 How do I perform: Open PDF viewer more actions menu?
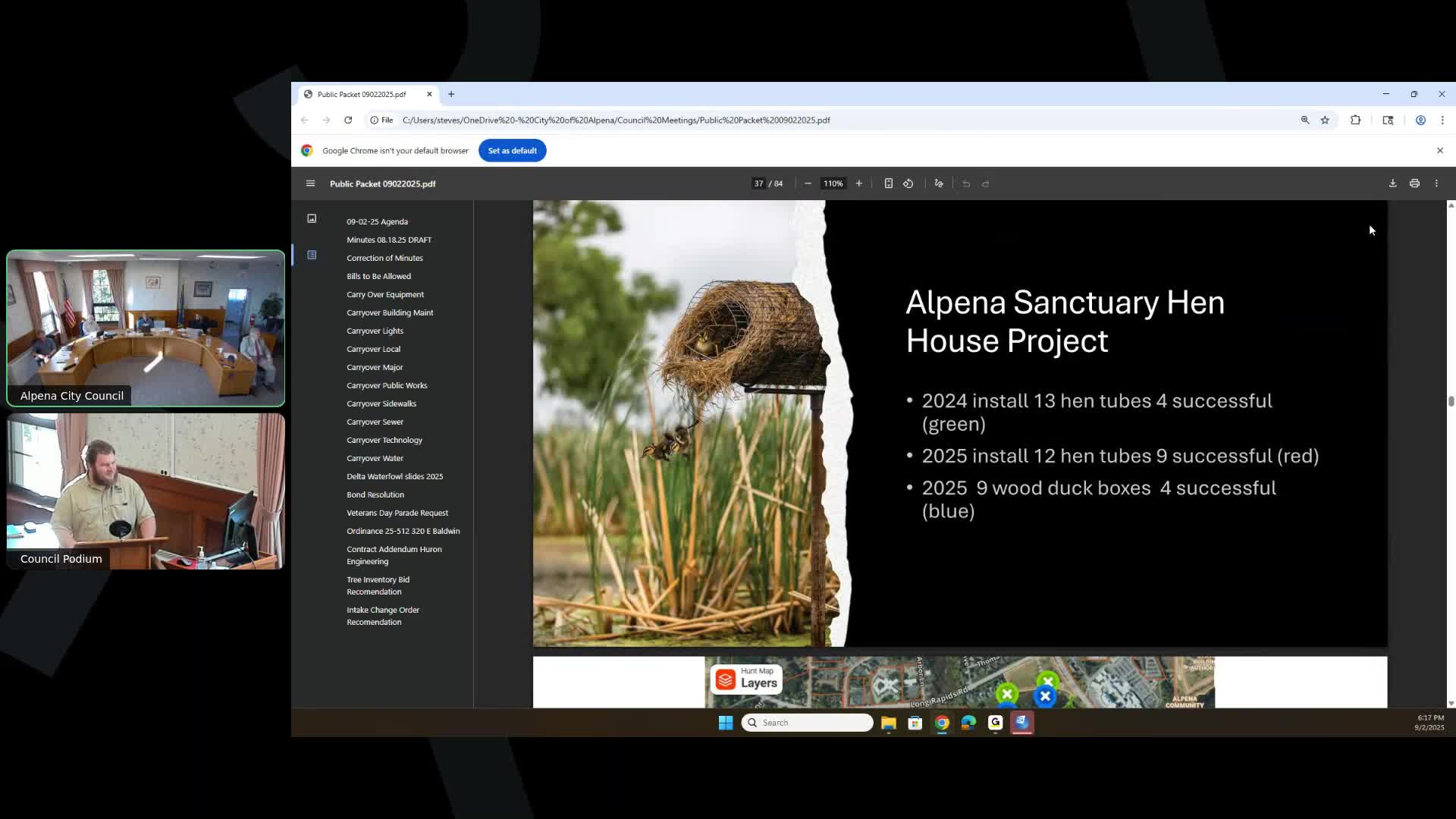(x=1436, y=184)
